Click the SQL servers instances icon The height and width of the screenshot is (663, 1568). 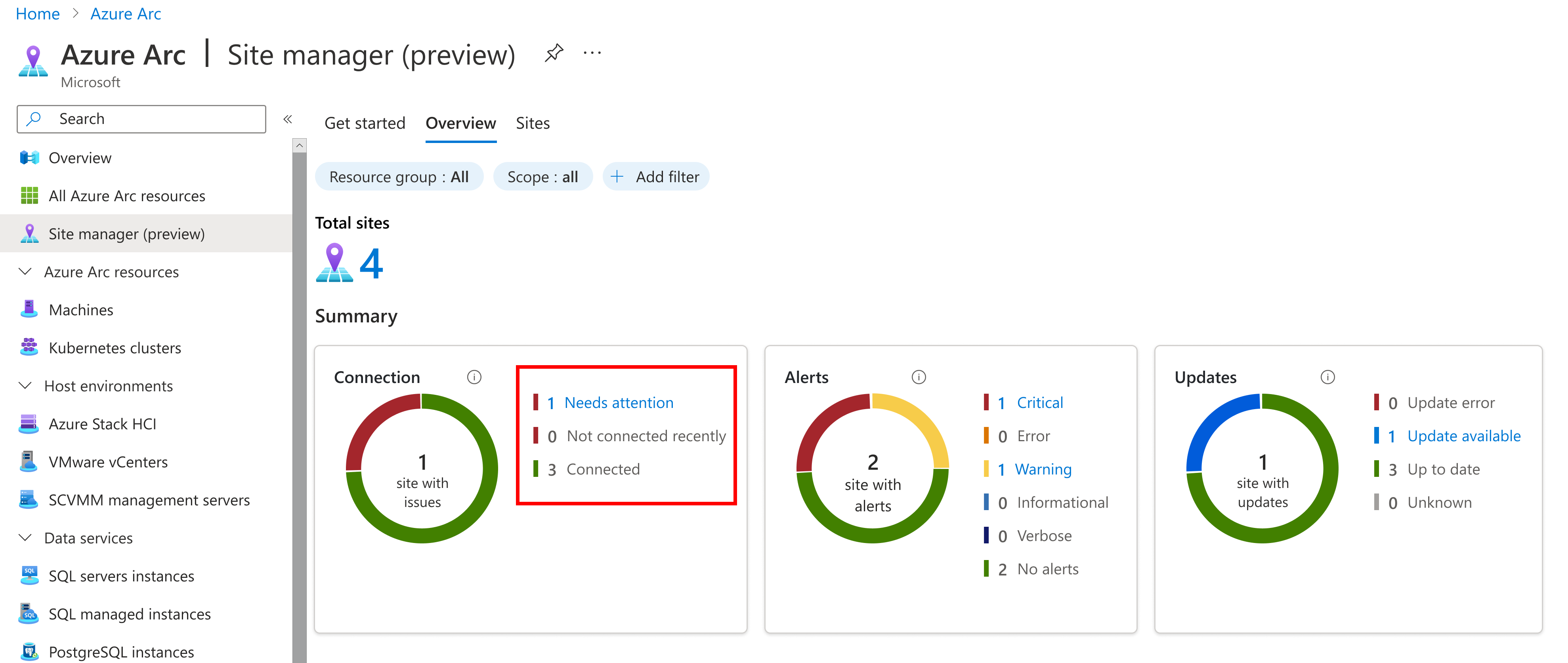click(29, 575)
